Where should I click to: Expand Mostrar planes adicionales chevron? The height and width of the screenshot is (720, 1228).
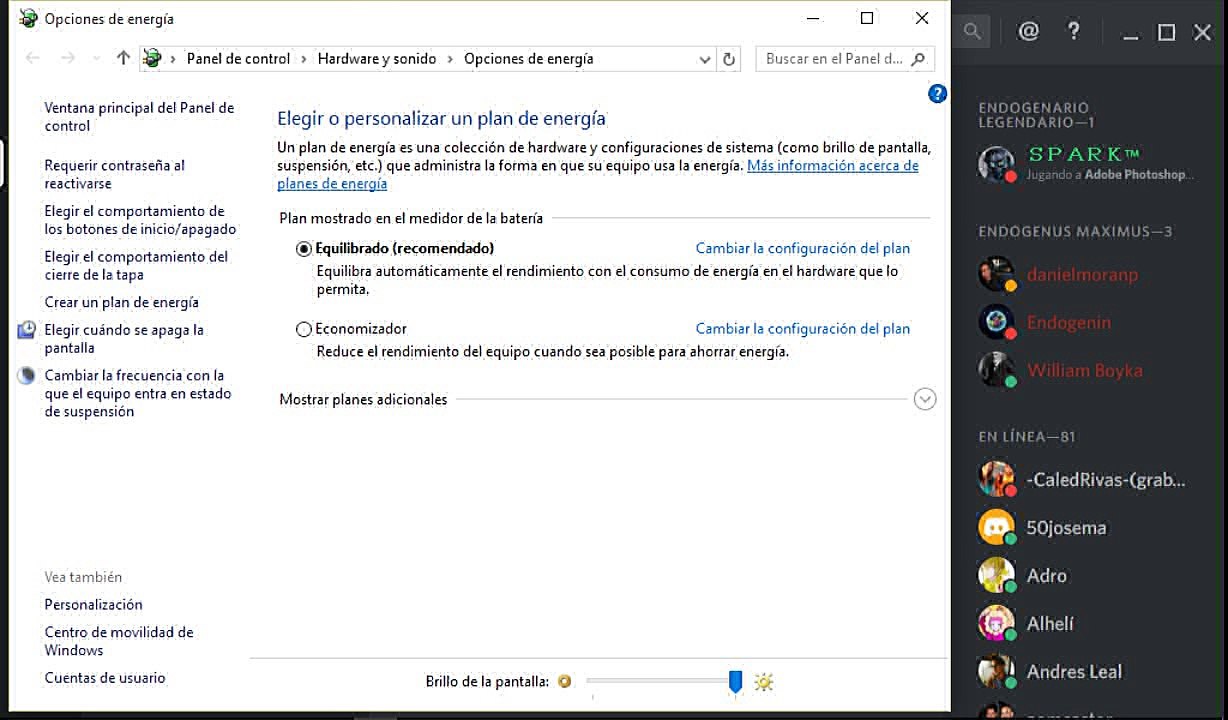(925, 399)
